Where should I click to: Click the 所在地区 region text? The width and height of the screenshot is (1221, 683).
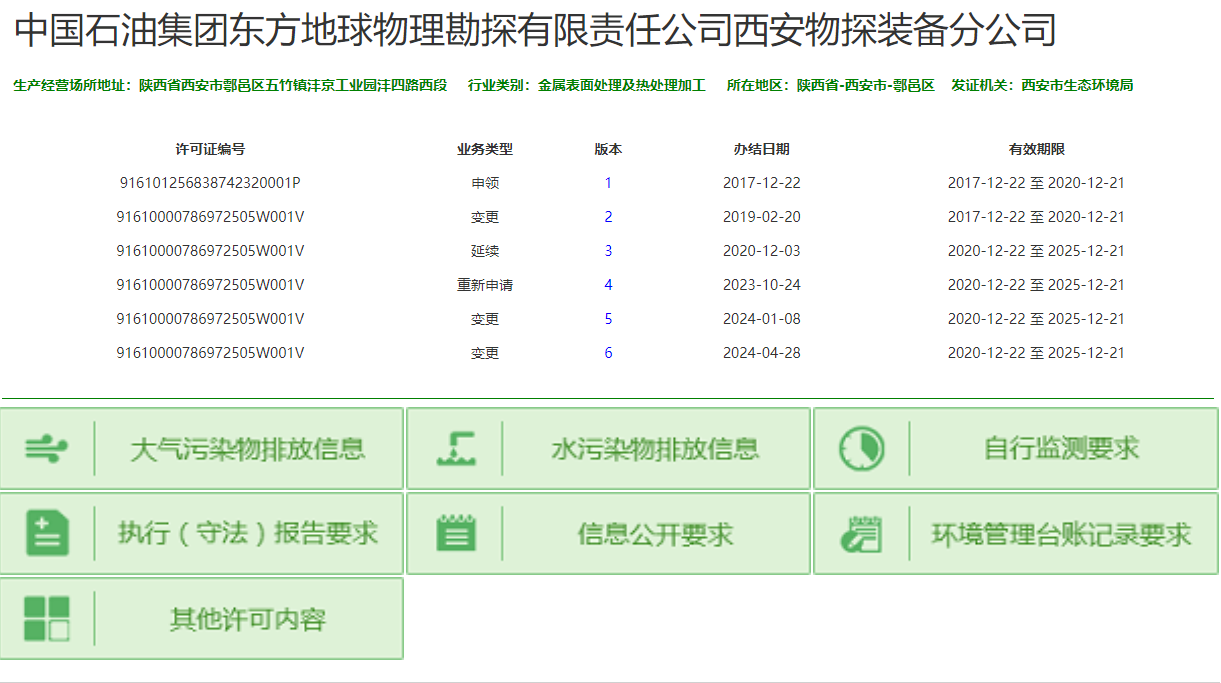[831, 85]
